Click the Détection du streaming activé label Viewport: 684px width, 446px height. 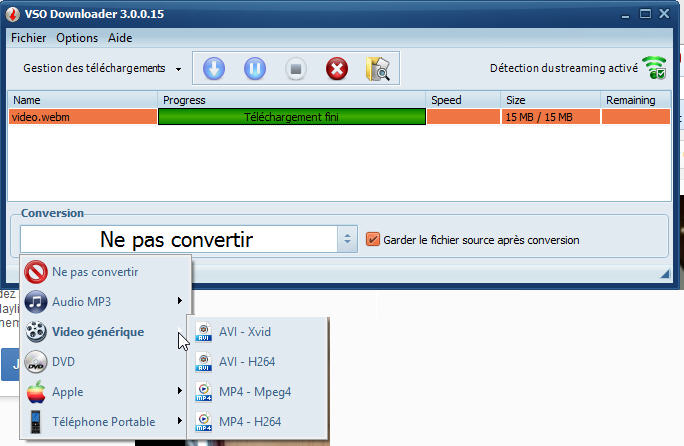pos(564,68)
